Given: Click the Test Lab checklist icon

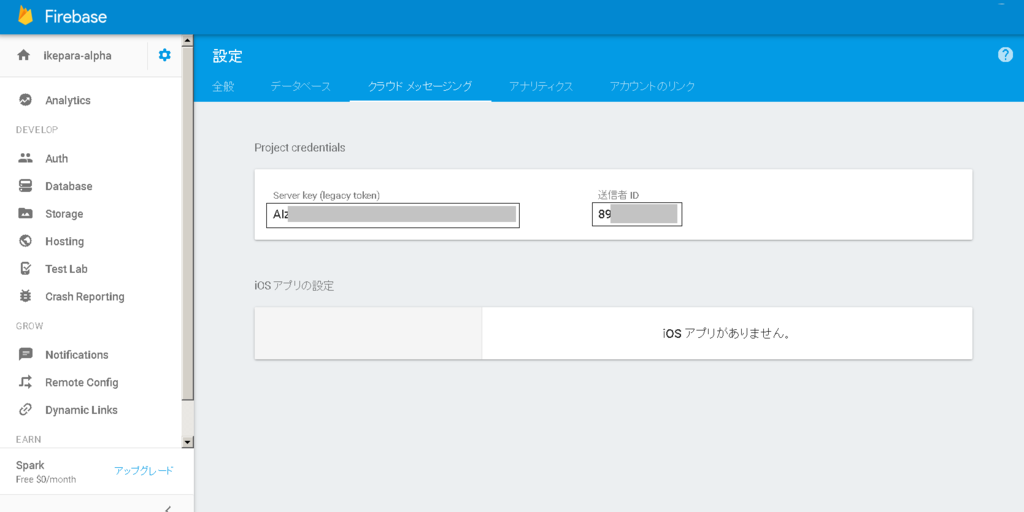Looking at the screenshot, I should point(25,268).
